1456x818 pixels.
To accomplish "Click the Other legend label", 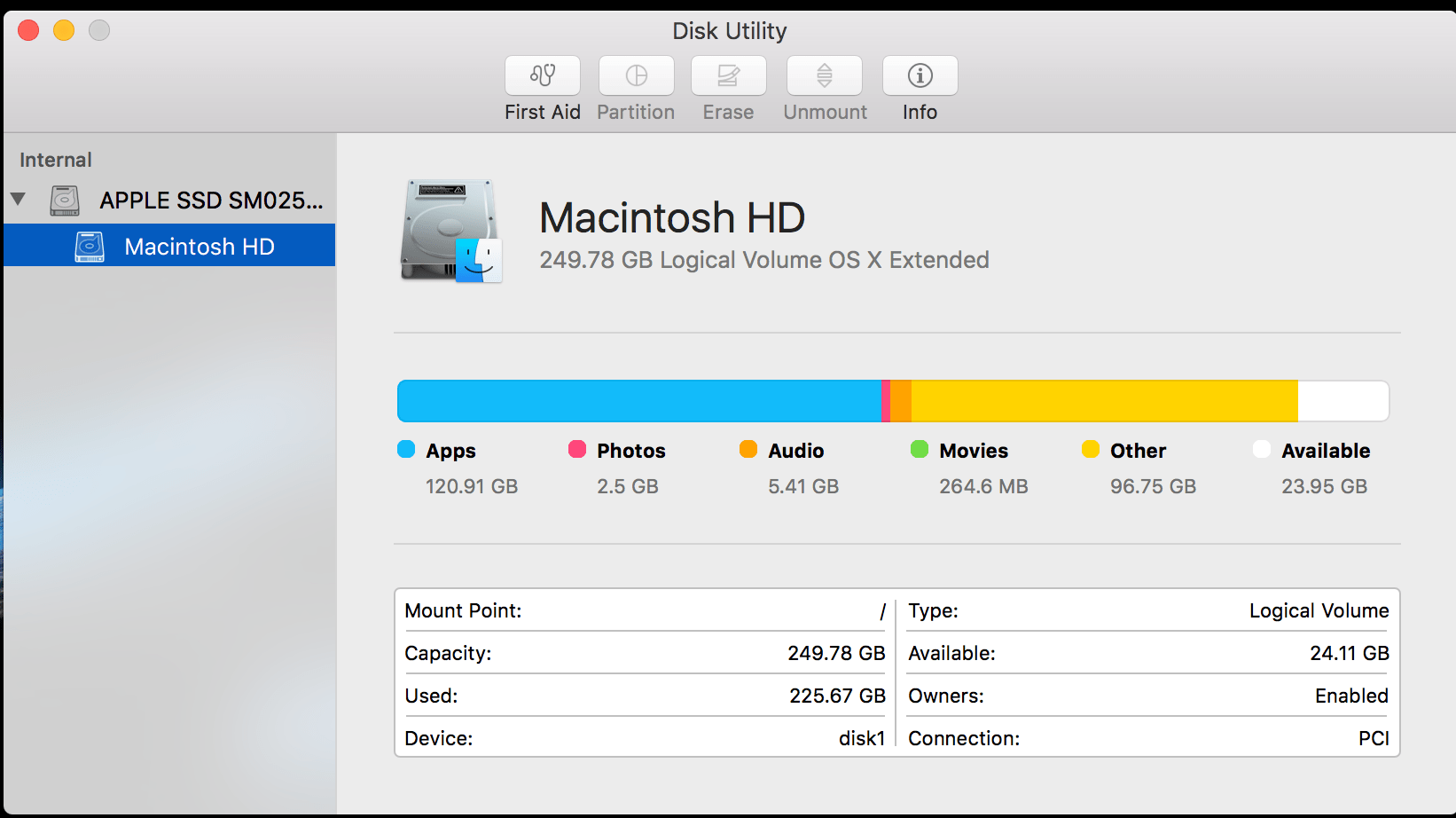I will coord(1139,451).
